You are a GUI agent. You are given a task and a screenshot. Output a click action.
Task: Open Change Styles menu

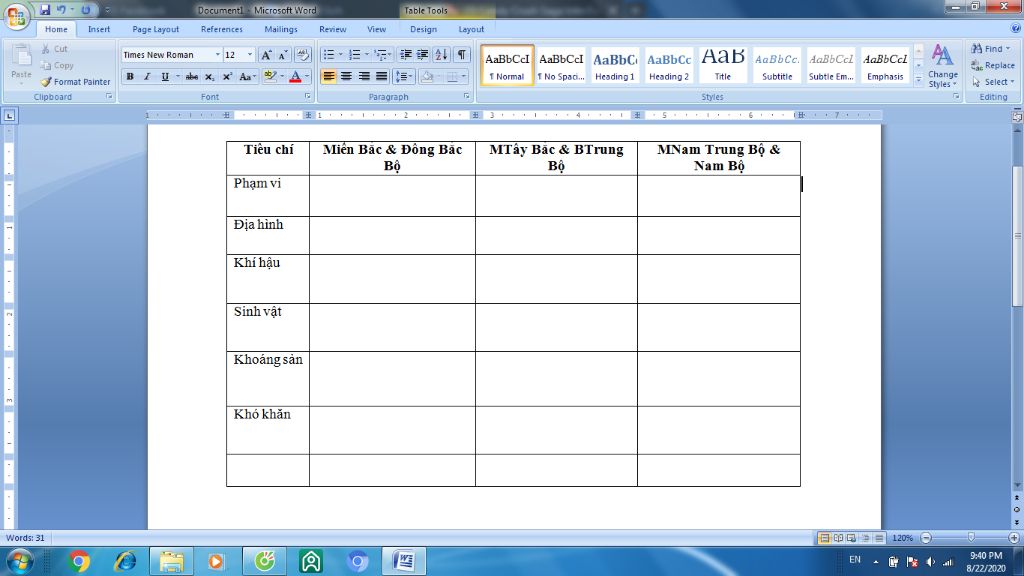click(942, 65)
